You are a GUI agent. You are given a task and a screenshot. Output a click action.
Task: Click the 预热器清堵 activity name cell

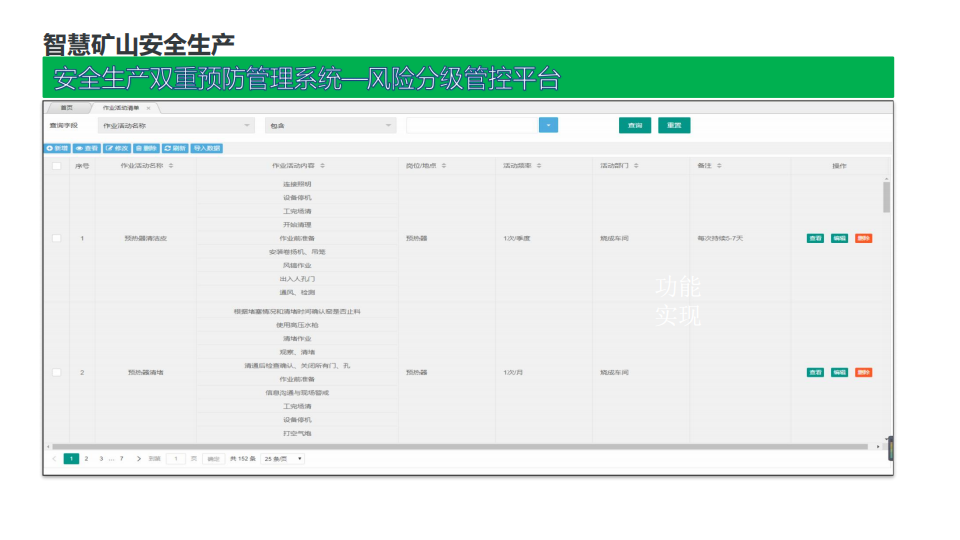pos(146,372)
